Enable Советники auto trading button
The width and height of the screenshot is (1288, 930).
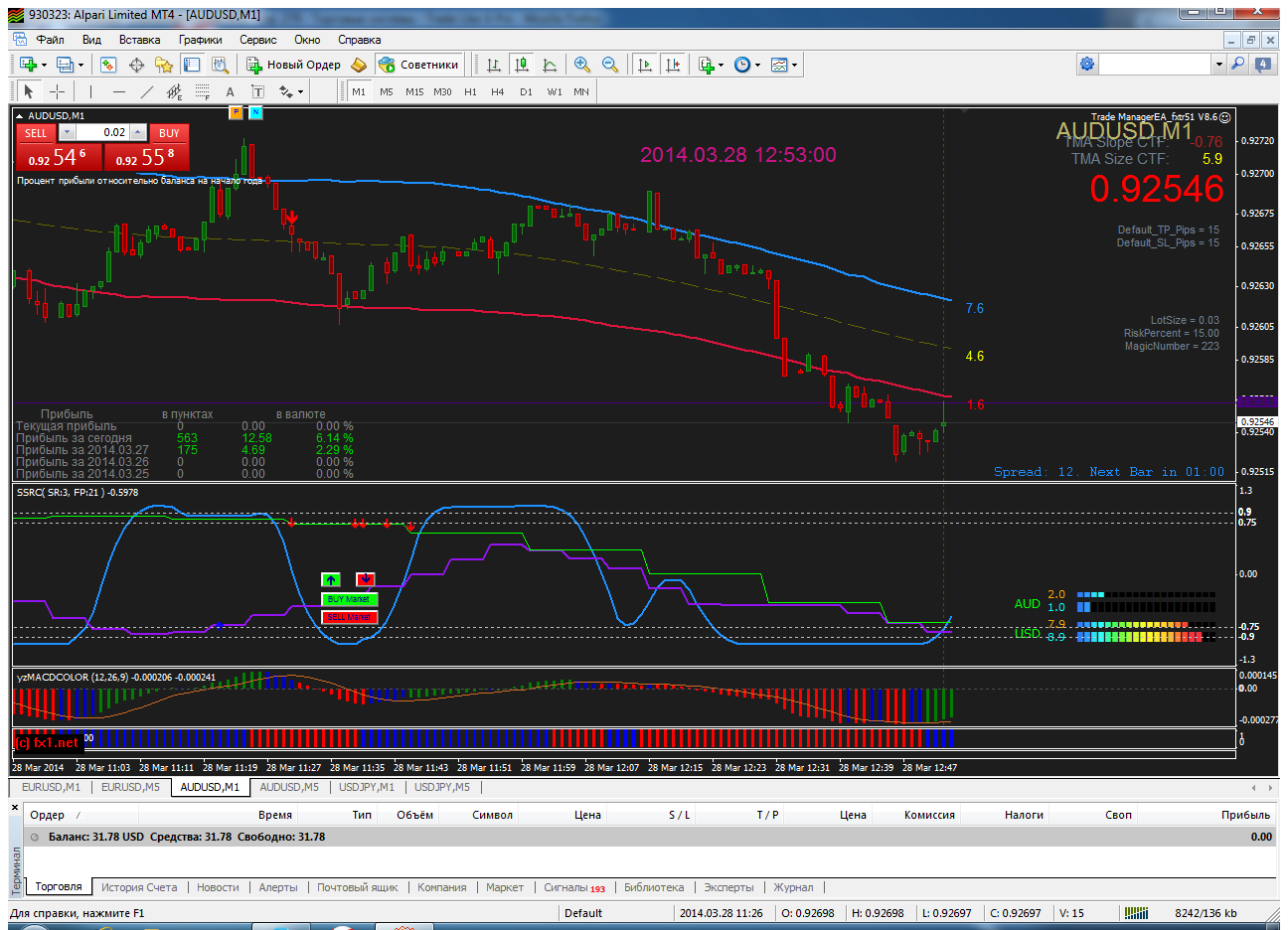pos(418,65)
